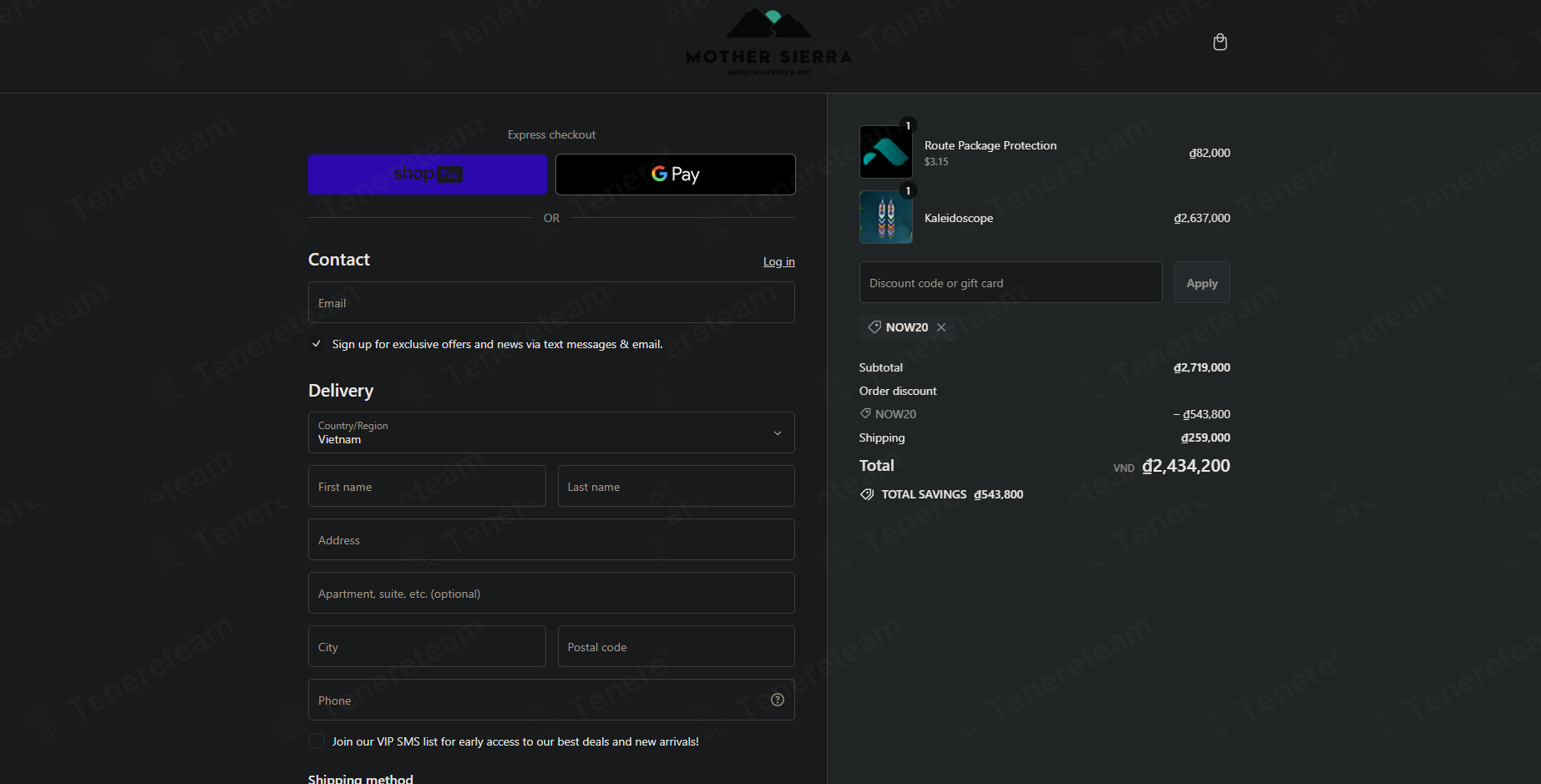This screenshot has width=1541, height=784.
Task: Select the First name field
Action: click(427, 487)
